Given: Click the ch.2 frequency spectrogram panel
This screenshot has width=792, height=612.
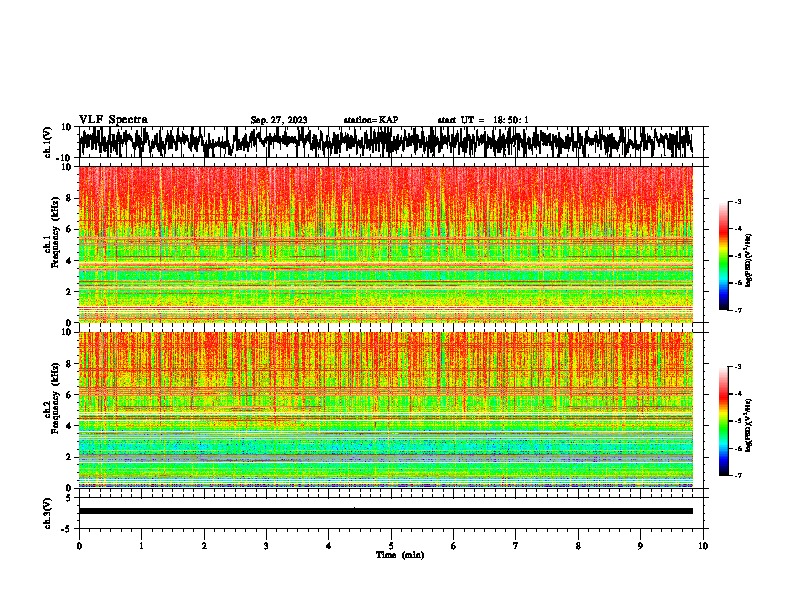Looking at the screenshot, I should point(385,410).
